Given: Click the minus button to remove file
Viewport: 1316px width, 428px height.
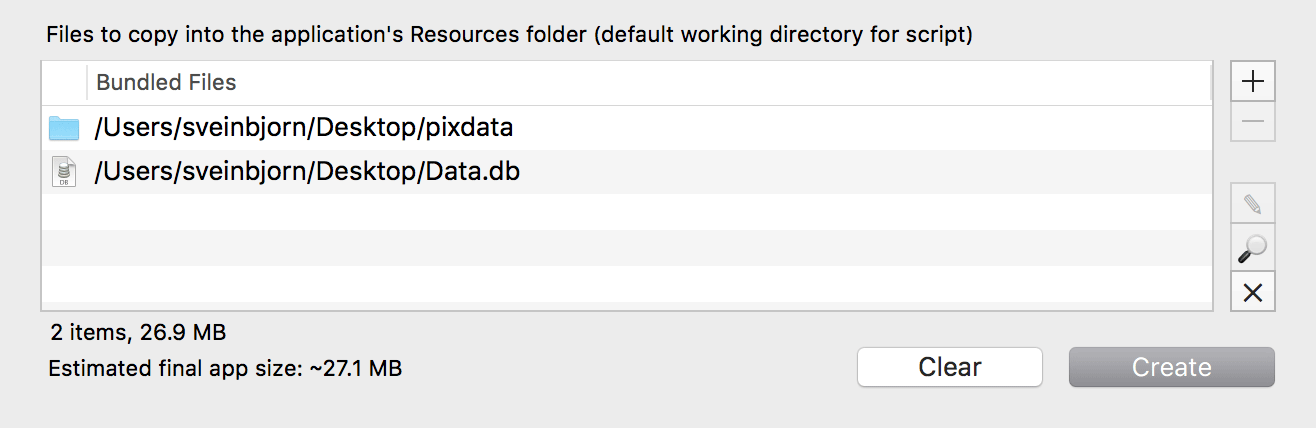Looking at the screenshot, I should [1253, 122].
